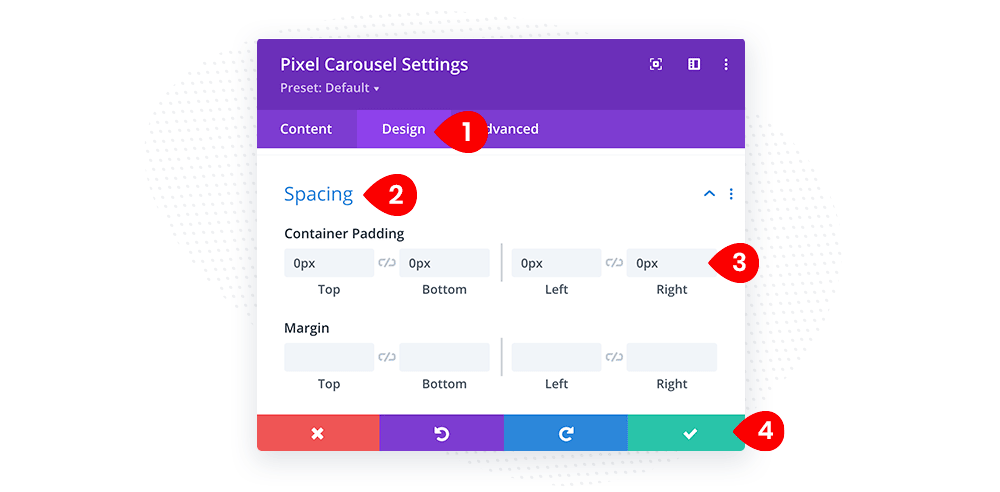Open the header three-dot more options menu
Image resolution: width=1000 pixels, height=492 pixels.
pyautogui.click(x=726, y=64)
